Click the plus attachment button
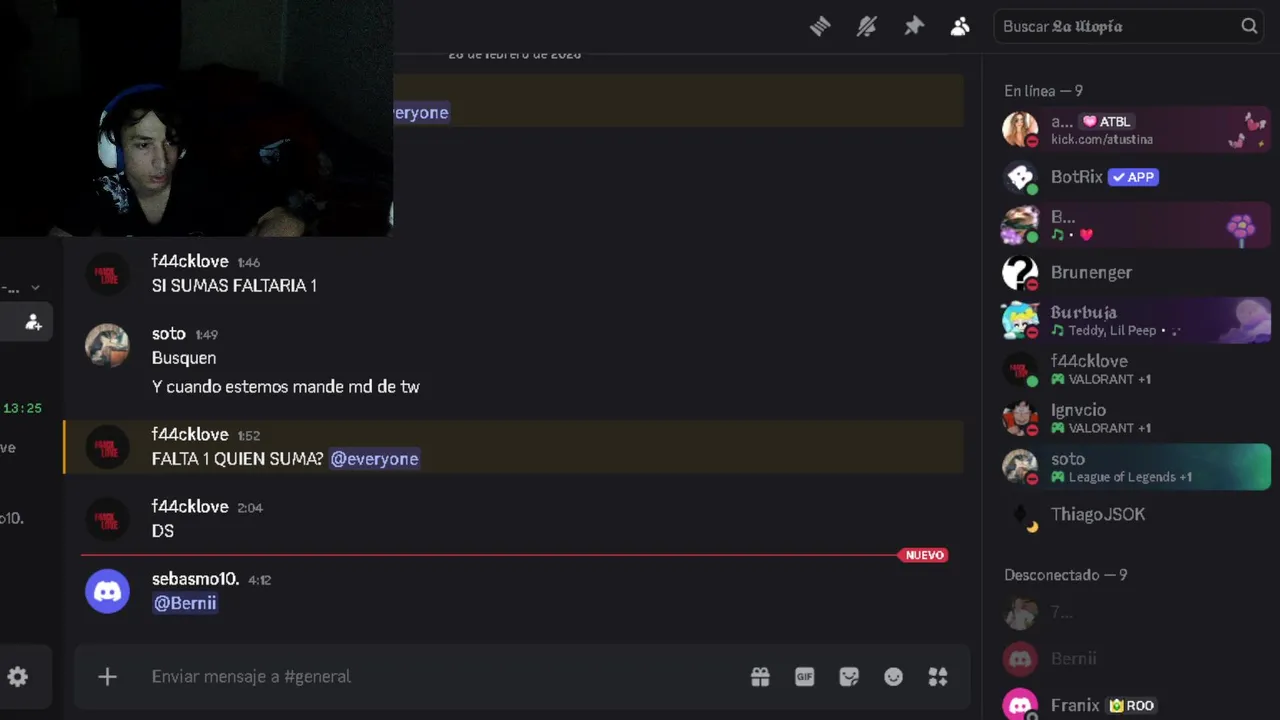Image resolution: width=1280 pixels, height=720 pixels. coord(107,677)
